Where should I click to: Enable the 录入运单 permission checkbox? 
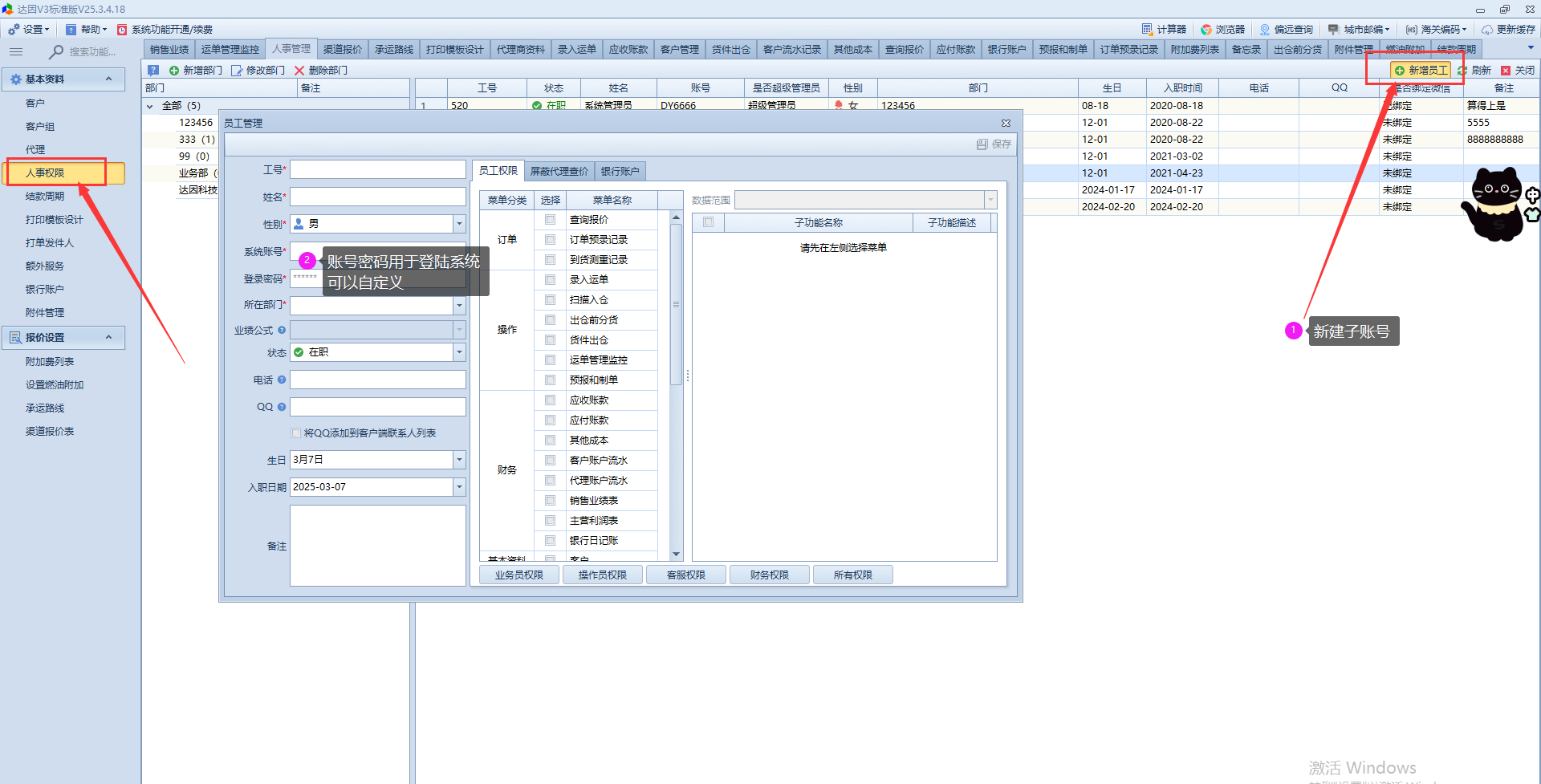tap(550, 280)
